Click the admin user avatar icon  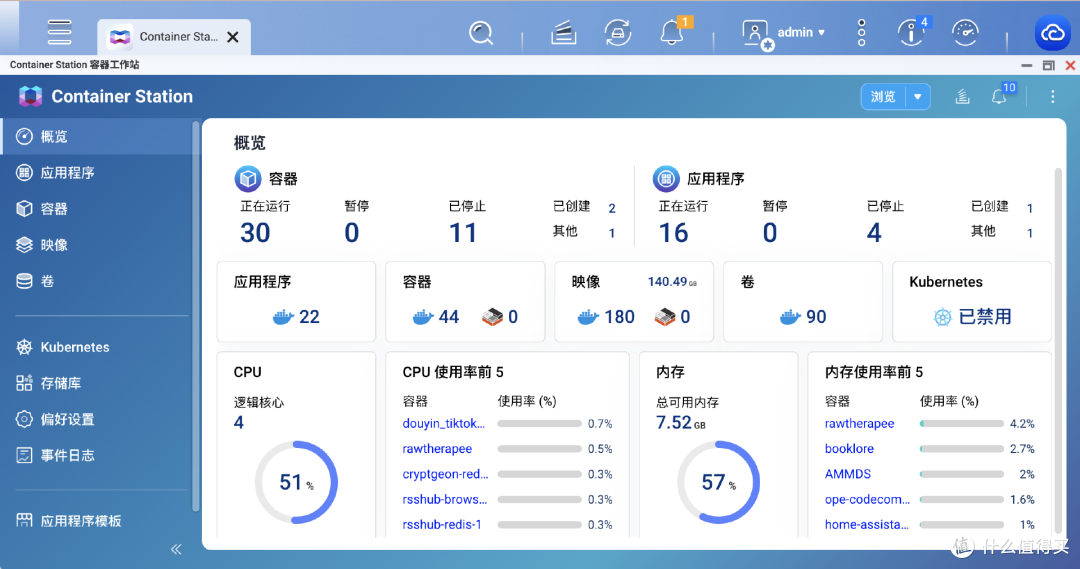(x=757, y=34)
